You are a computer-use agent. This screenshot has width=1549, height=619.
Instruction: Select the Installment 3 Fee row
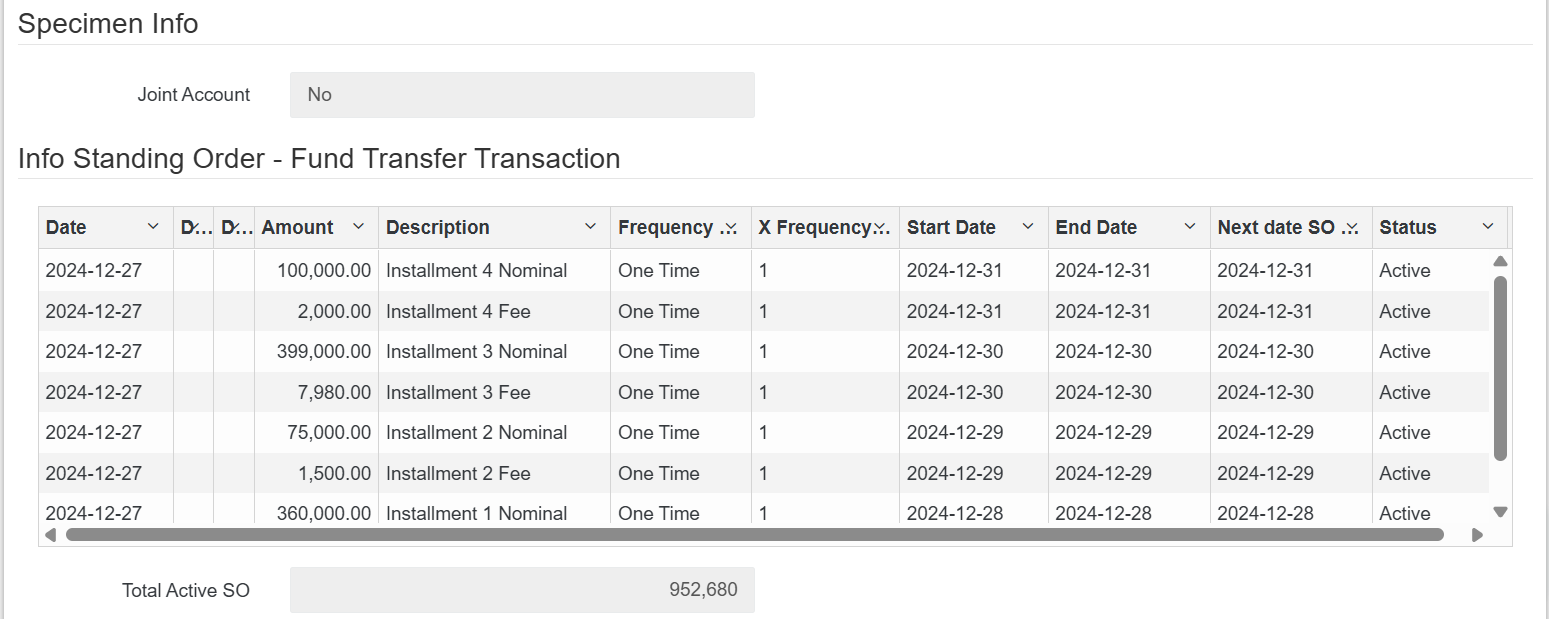tap(458, 392)
